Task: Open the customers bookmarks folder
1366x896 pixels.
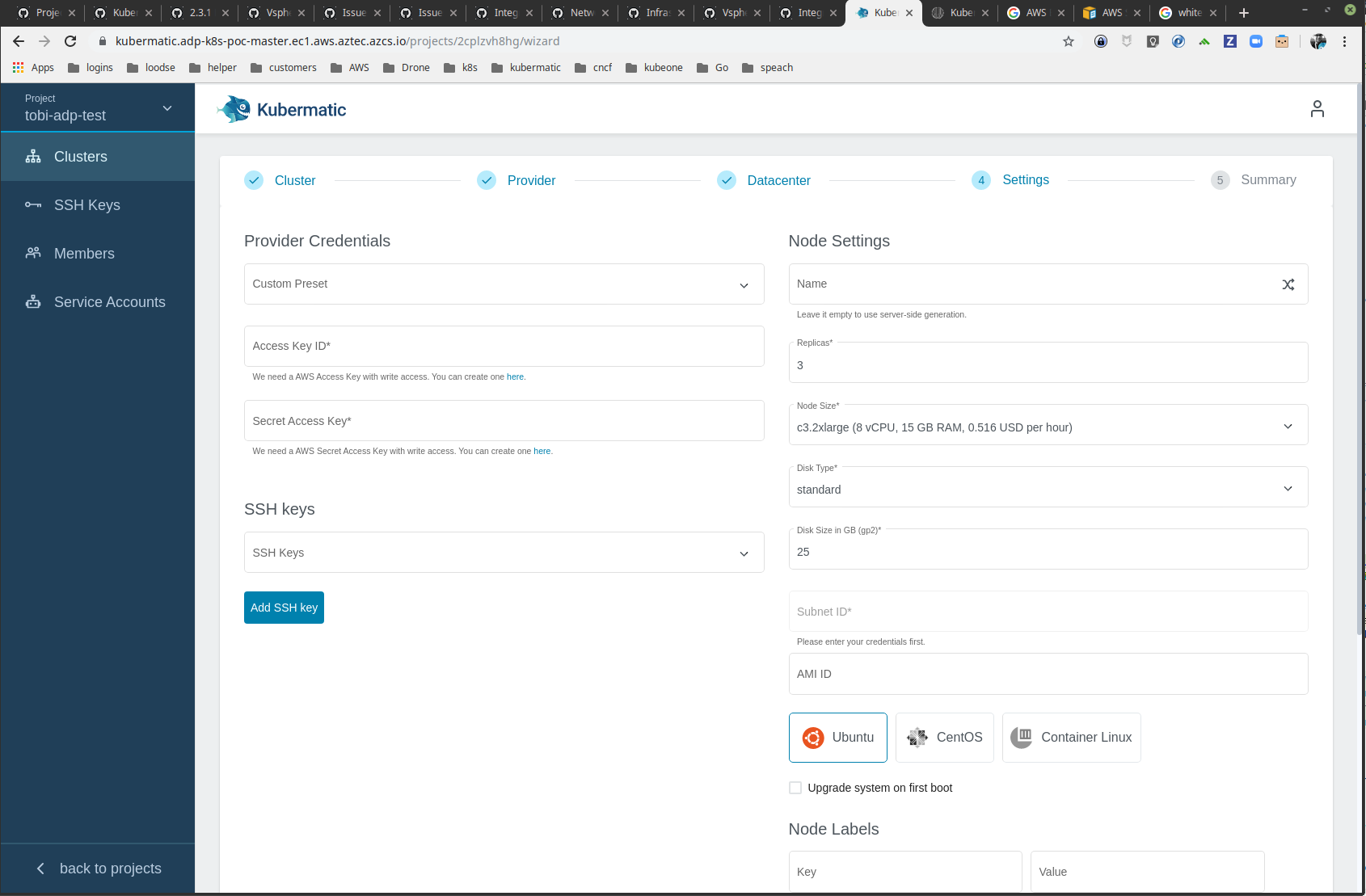Action: (x=284, y=68)
